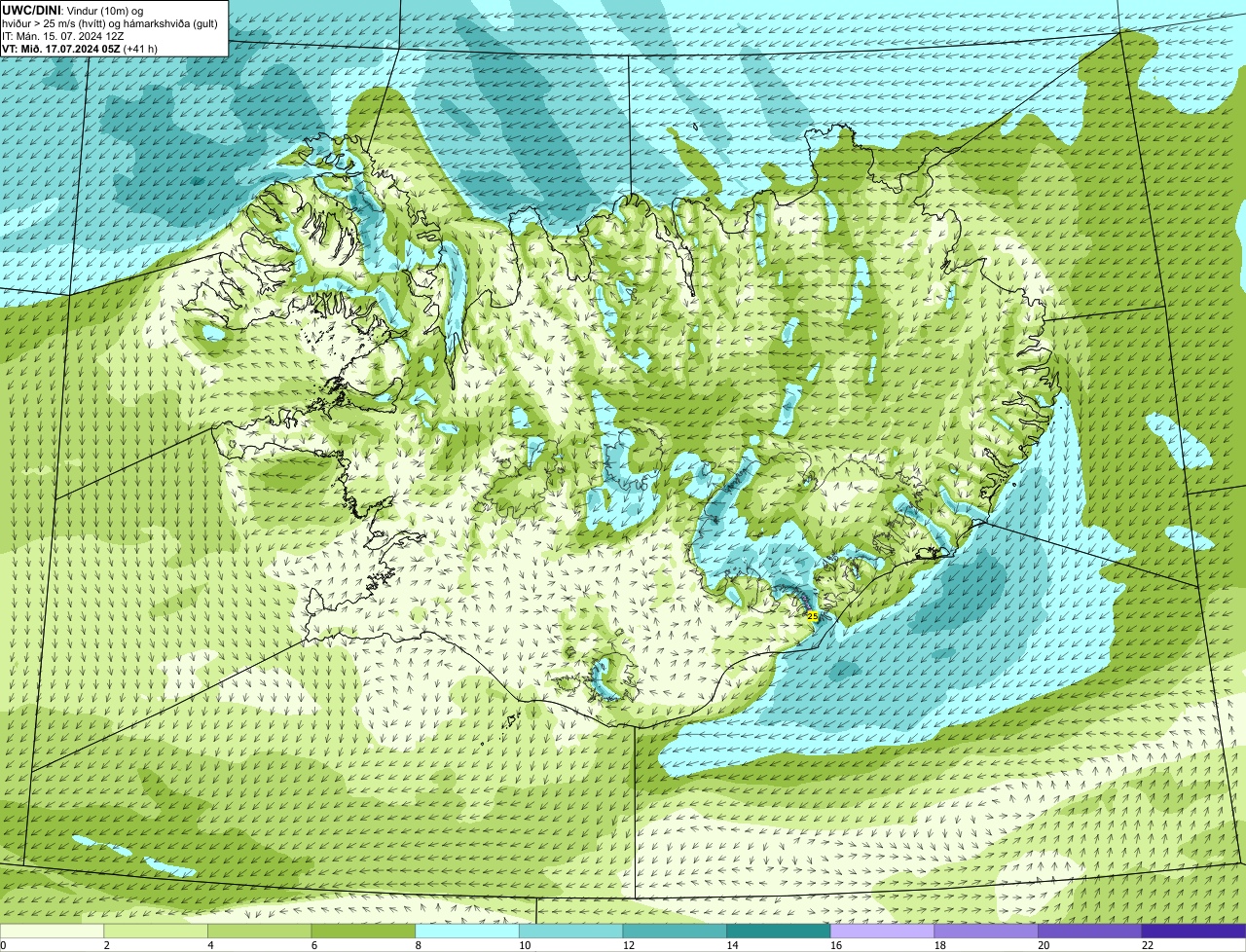Image resolution: width=1246 pixels, height=952 pixels.
Task: Pick the darkest above-22 m/s swatch
Action: pos(1193,931)
